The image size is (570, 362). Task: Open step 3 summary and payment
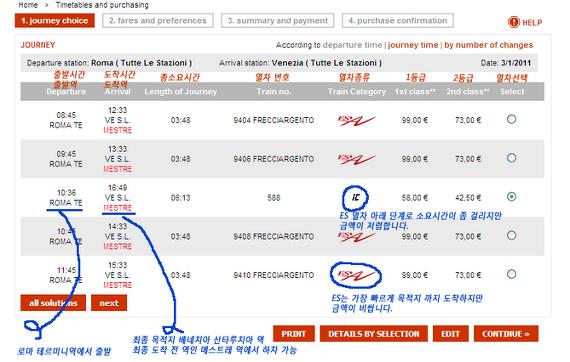click(277, 21)
